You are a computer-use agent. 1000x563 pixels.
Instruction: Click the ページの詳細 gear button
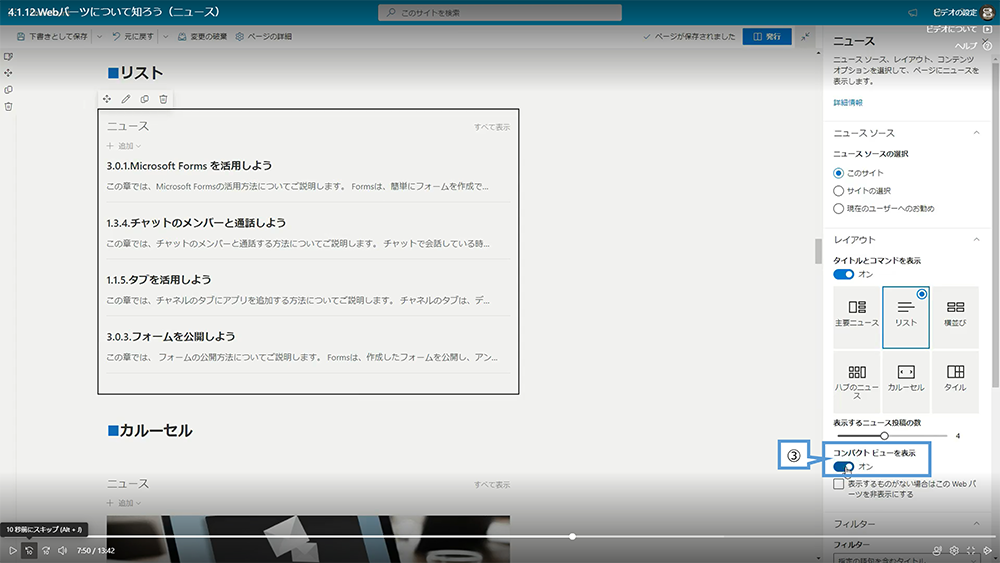coord(263,36)
